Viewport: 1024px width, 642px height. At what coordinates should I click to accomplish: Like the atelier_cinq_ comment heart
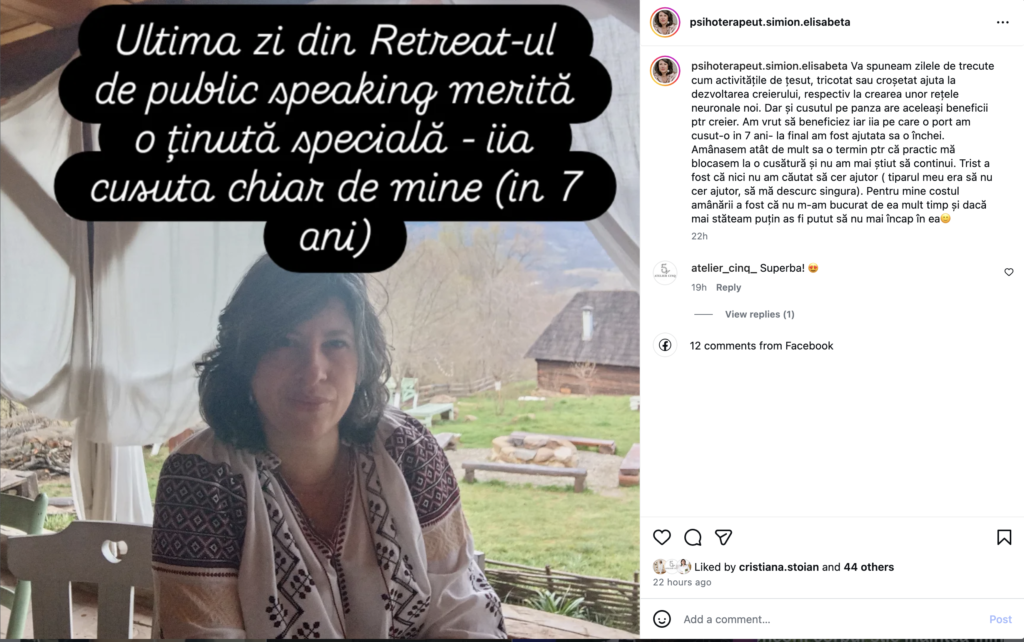1008,272
